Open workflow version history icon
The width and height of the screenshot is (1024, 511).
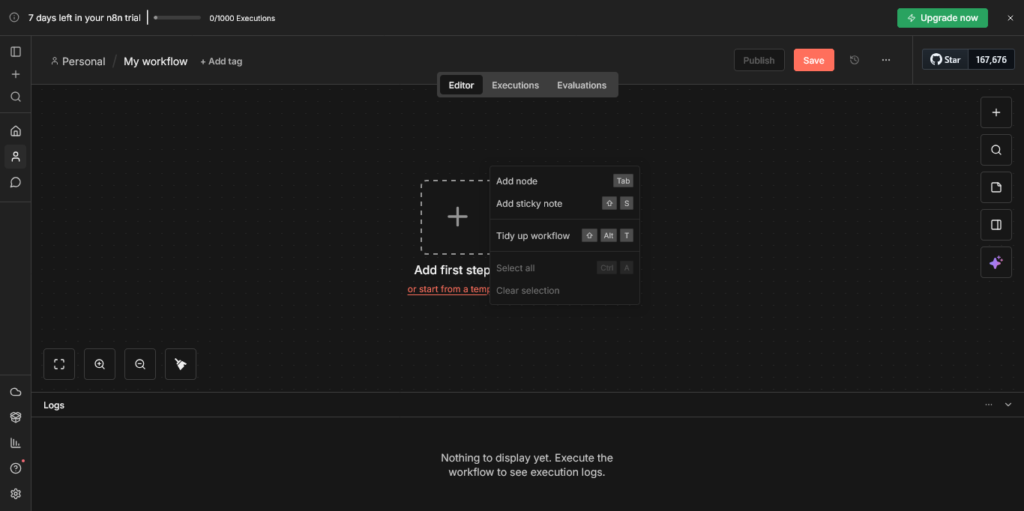[854, 60]
